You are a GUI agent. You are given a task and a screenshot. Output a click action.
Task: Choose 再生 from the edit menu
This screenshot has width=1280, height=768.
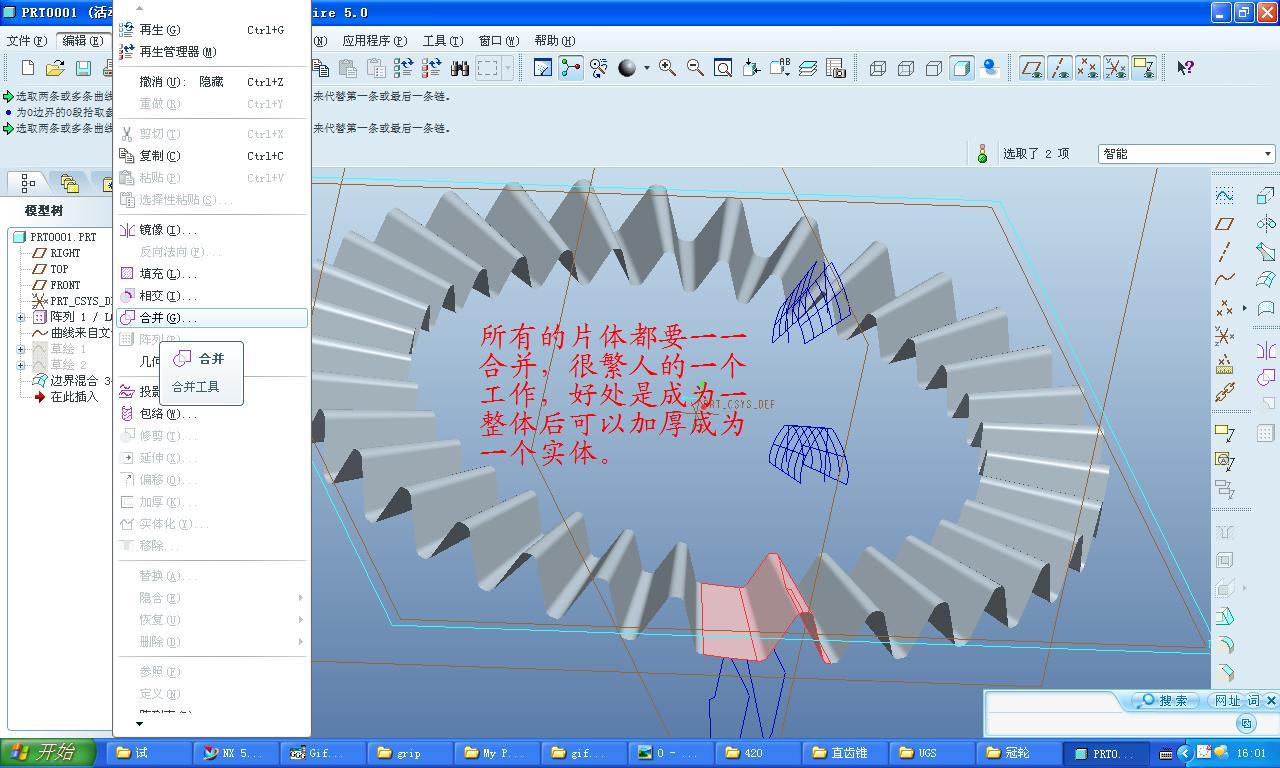[211, 30]
